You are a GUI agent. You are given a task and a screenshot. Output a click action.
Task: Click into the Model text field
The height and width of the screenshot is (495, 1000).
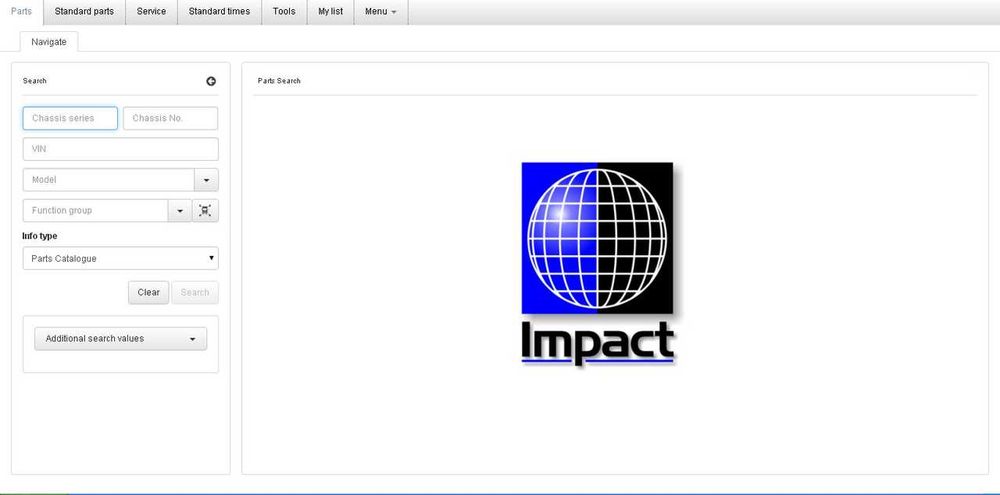point(108,180)
